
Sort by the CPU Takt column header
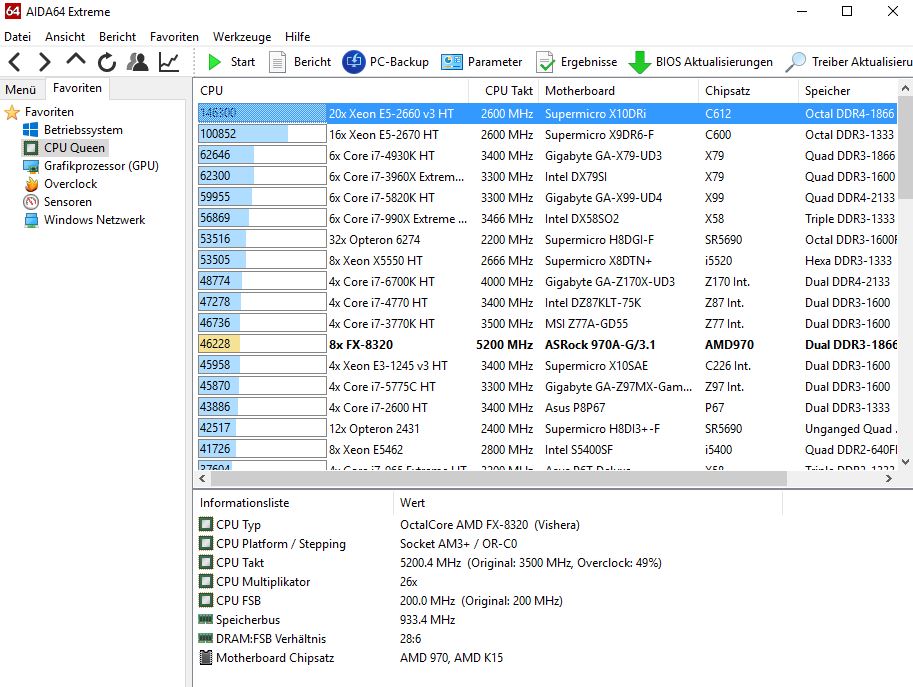(504, 91)
